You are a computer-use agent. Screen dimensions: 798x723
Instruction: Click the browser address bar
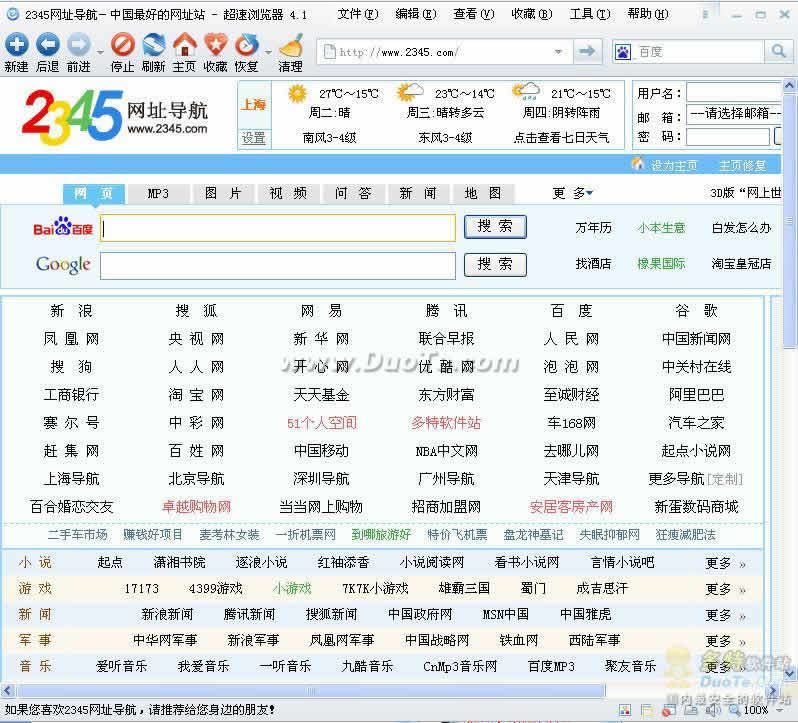[x=443, y=52]
